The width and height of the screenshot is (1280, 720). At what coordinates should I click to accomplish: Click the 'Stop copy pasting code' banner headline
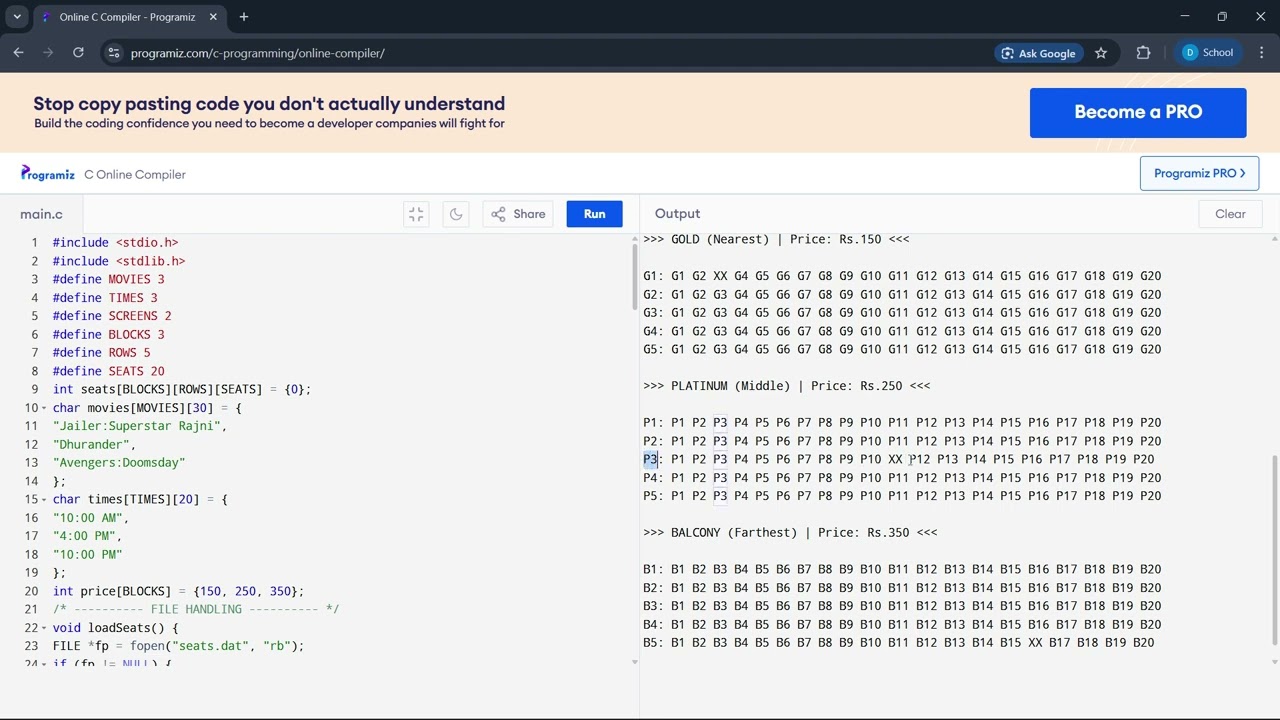(x=269, y=104)
